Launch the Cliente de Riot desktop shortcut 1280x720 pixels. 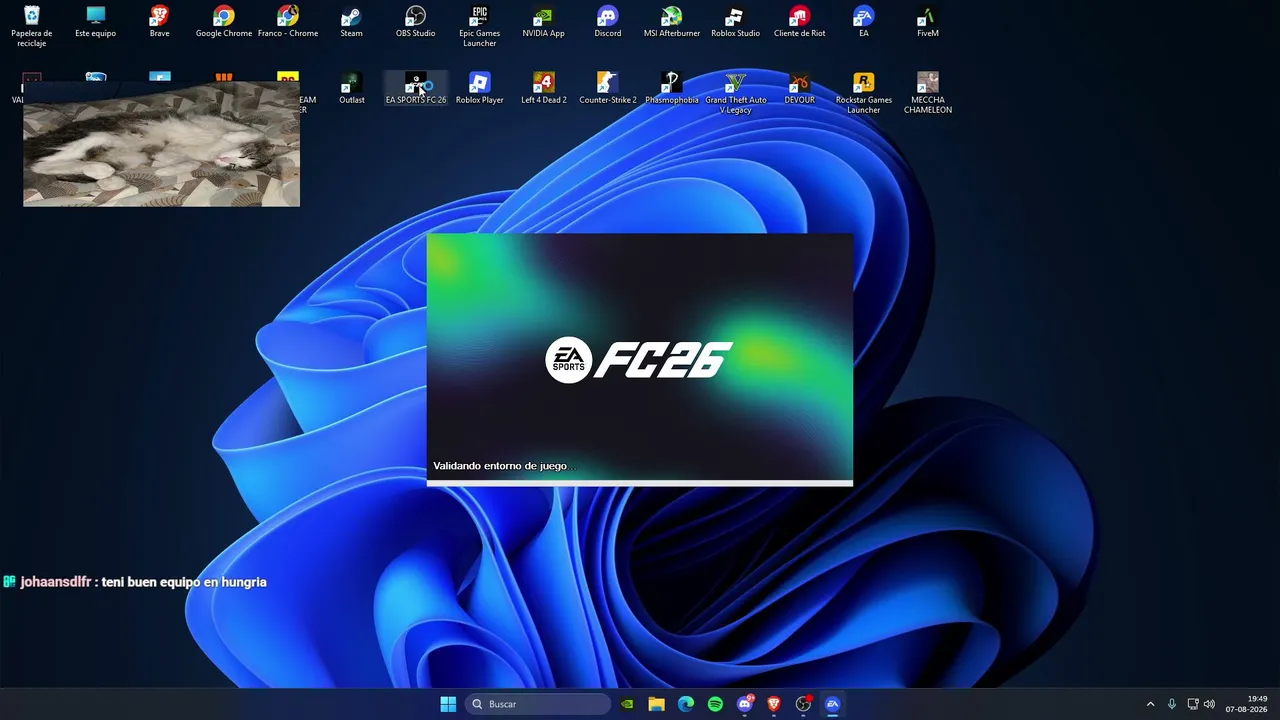(800, 22)
